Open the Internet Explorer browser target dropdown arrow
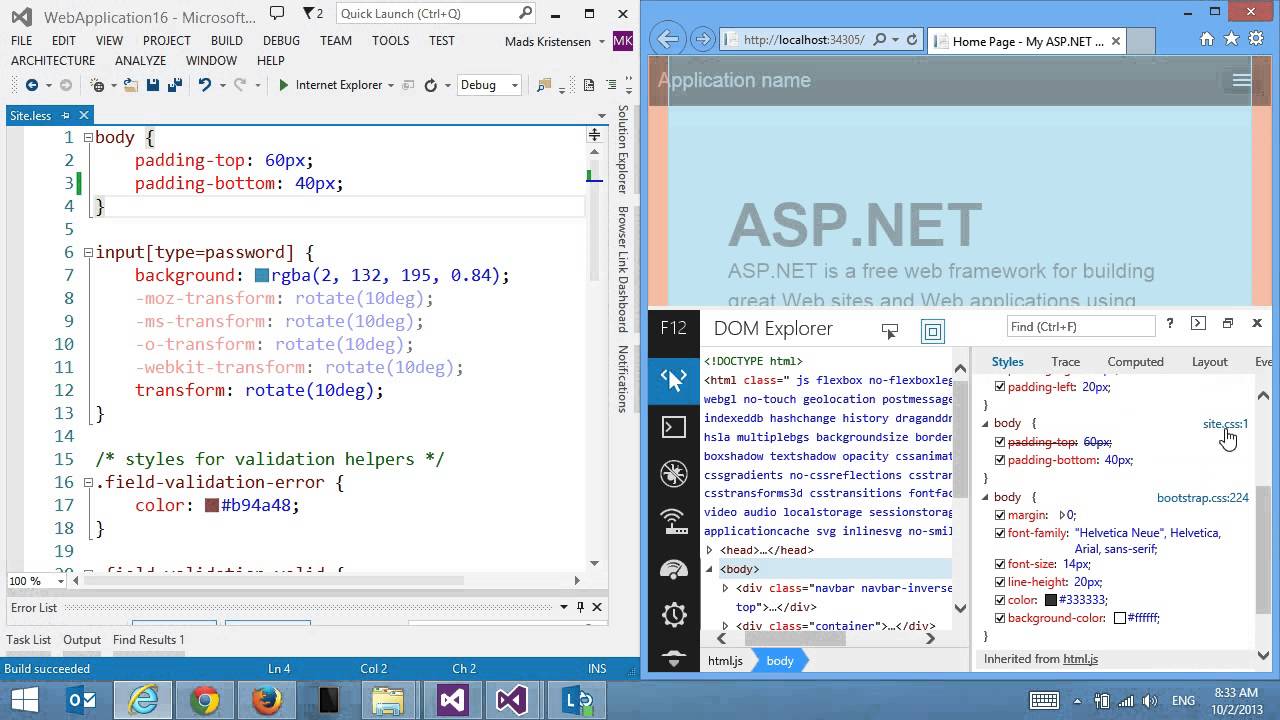The width and height of the screenshot is (1280, 720). click(x=390, y=85)
